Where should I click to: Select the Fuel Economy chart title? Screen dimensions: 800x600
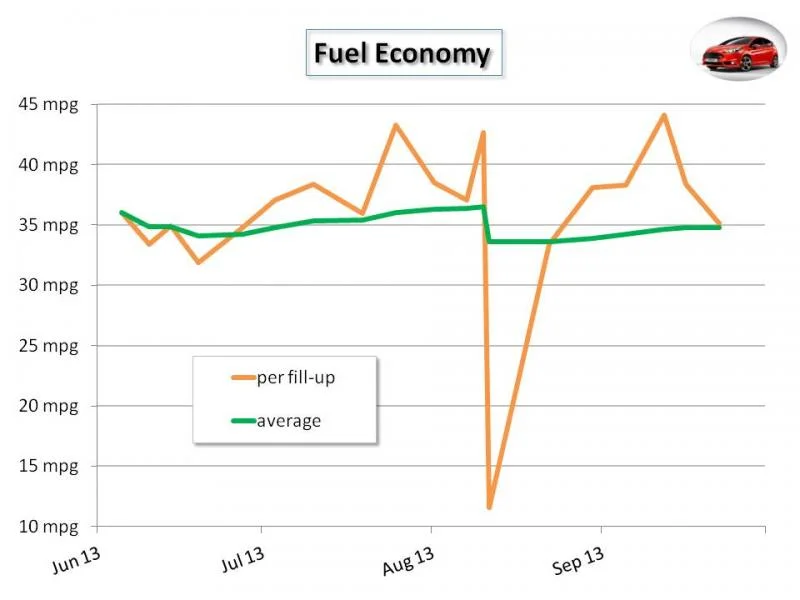coord(404,53)
